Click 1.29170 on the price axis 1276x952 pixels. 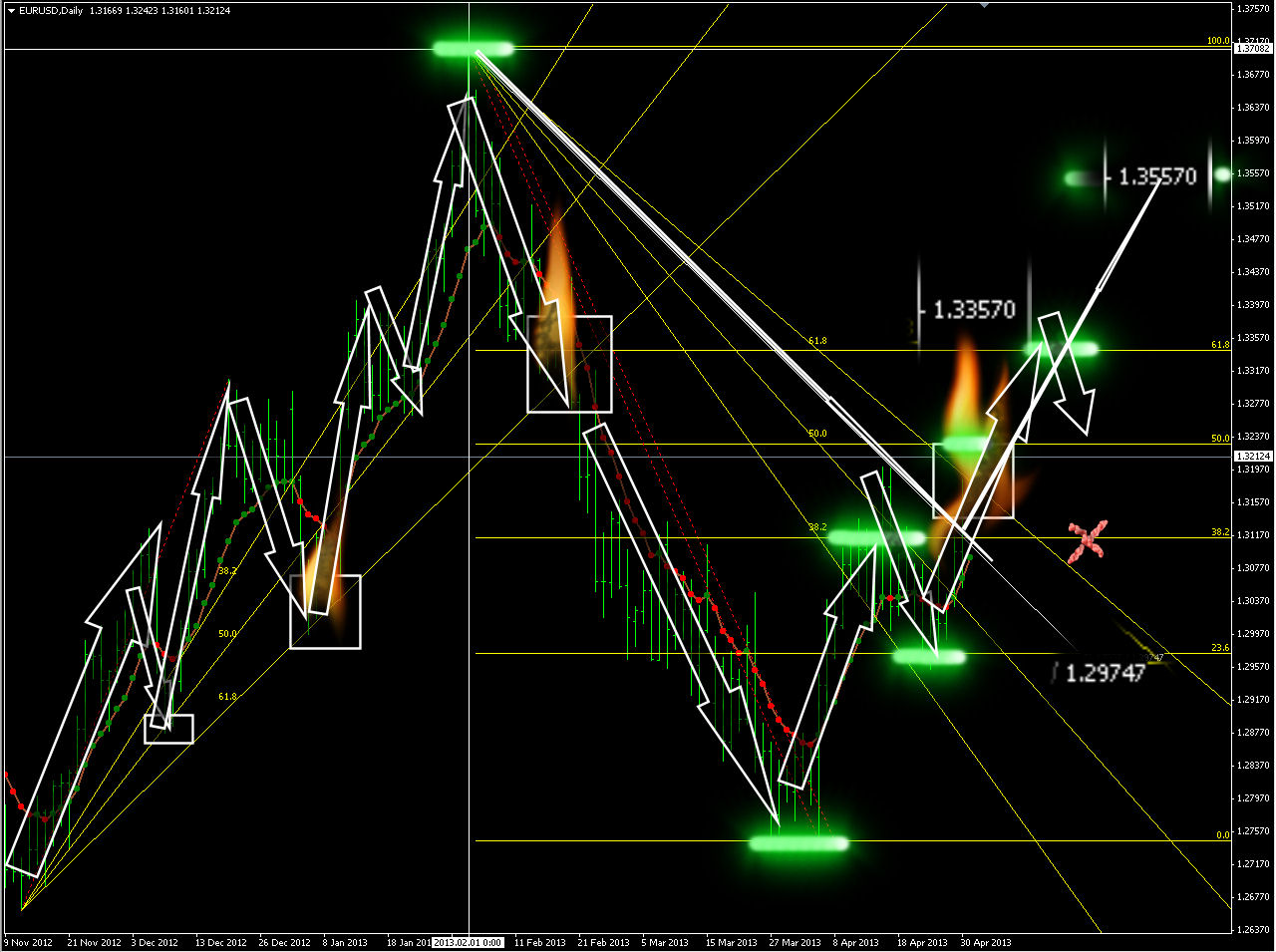click(1255, 700)
